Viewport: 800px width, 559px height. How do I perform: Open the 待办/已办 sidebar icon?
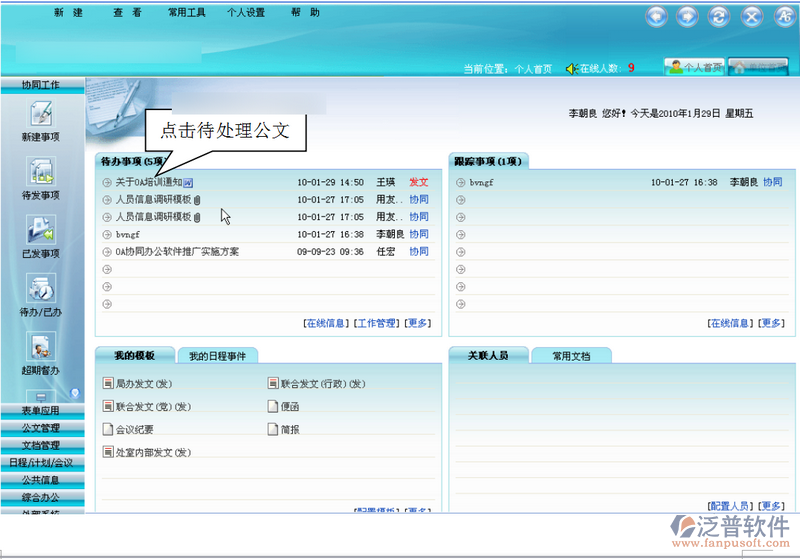pyautogui.click(x=40, y=290)
